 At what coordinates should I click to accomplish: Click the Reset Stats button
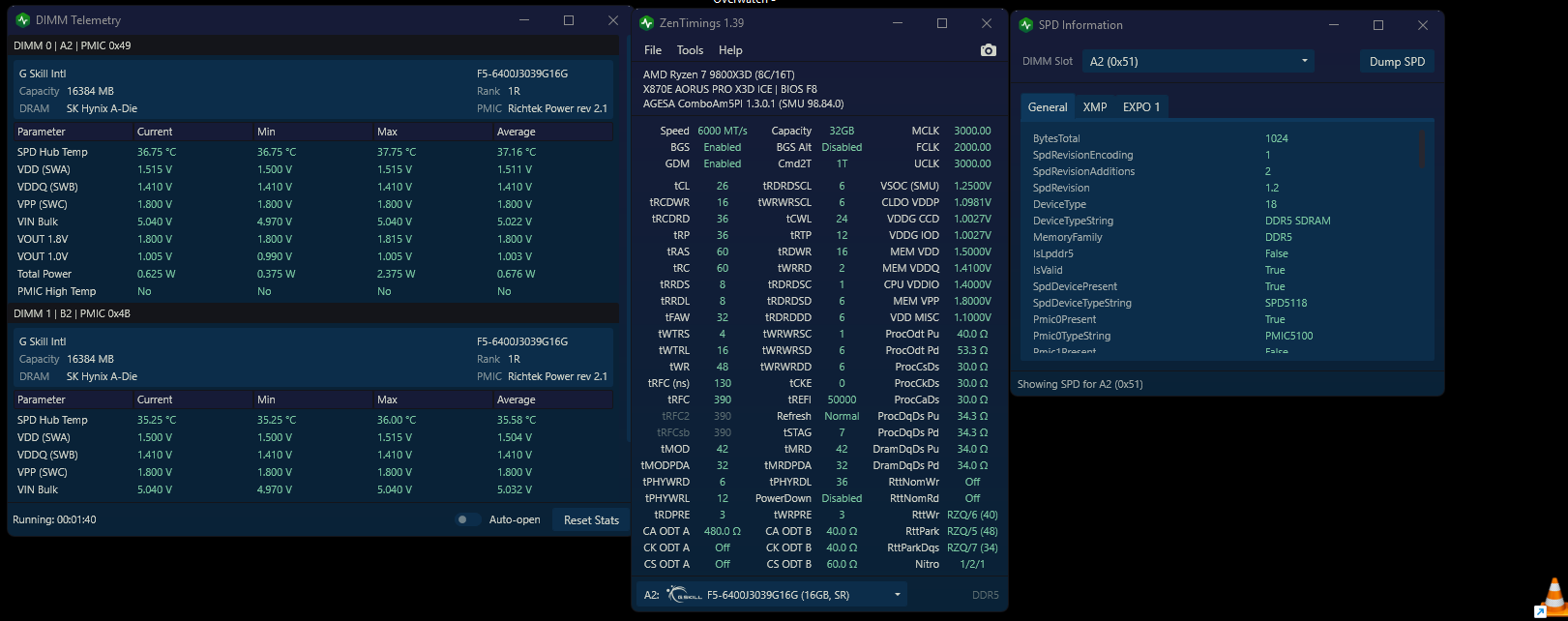(x=591, y=519)
